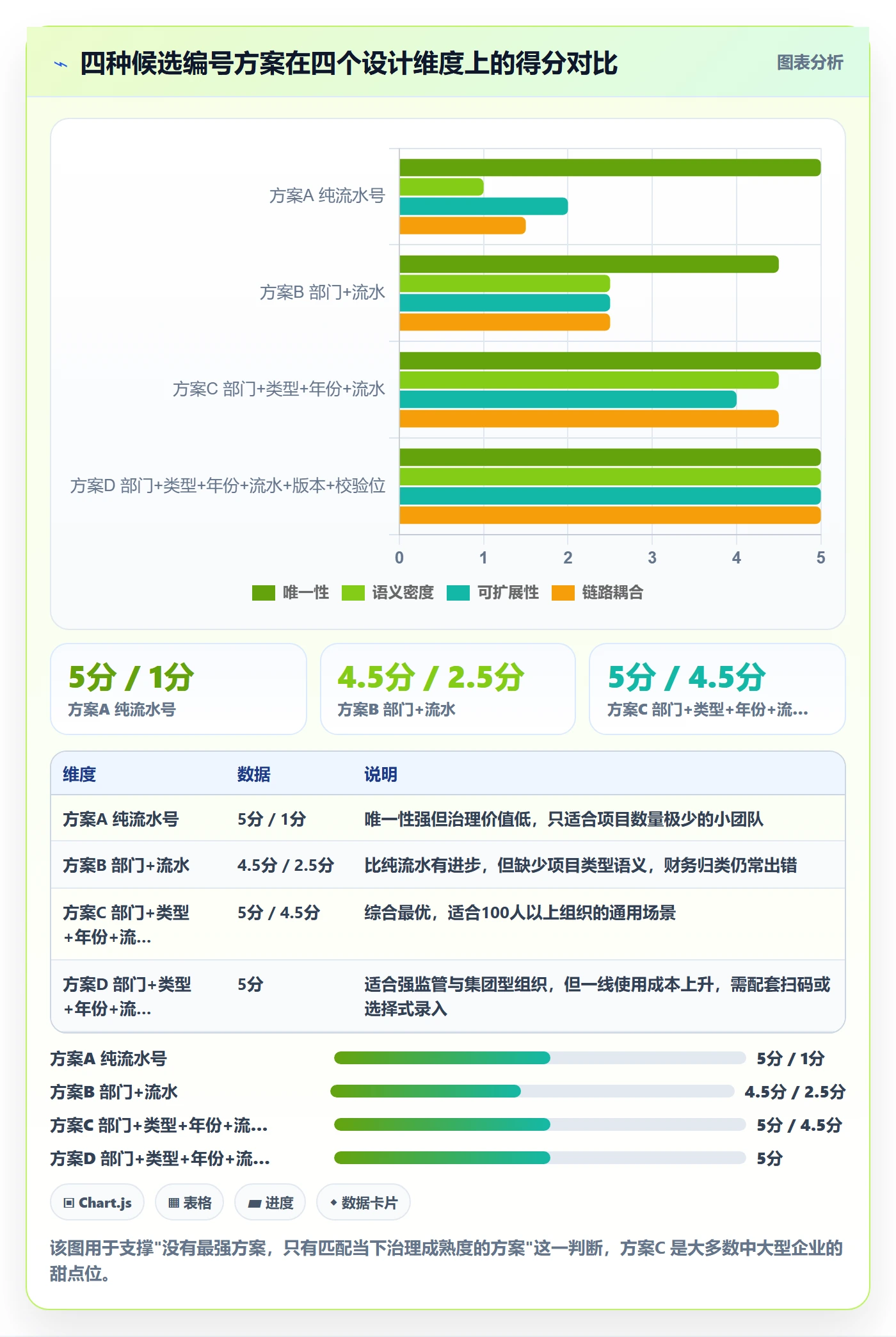Select description 综合最优，适合100人以上组织的通用场景
Image resolution: width=896 pixels, height=1337 pixels.
point(520,912)
